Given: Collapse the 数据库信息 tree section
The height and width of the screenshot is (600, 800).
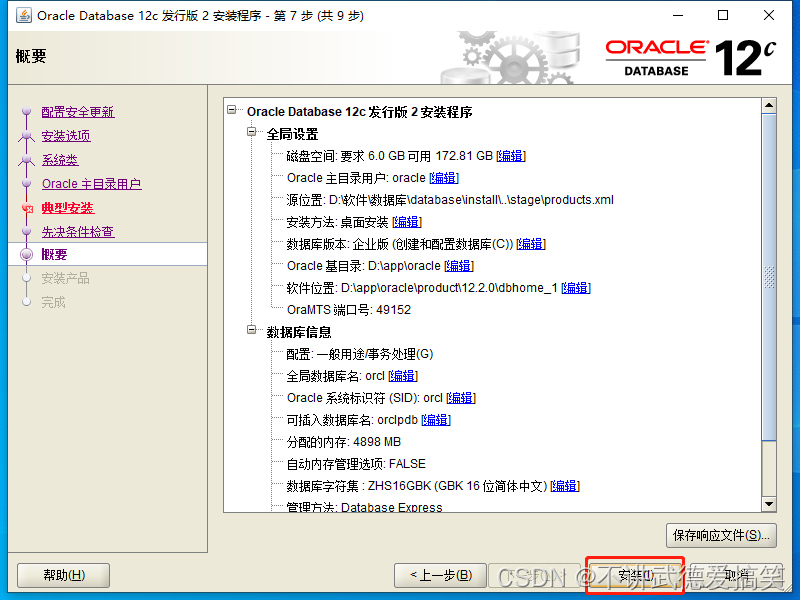Looking at the screenshot, I should pos(252,330).
